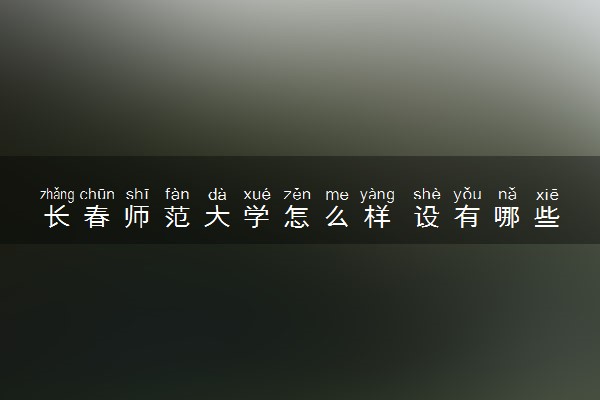Screen dimensions: 600x400
Task: Click the Chinese character 长
Action: coord(57,217)
